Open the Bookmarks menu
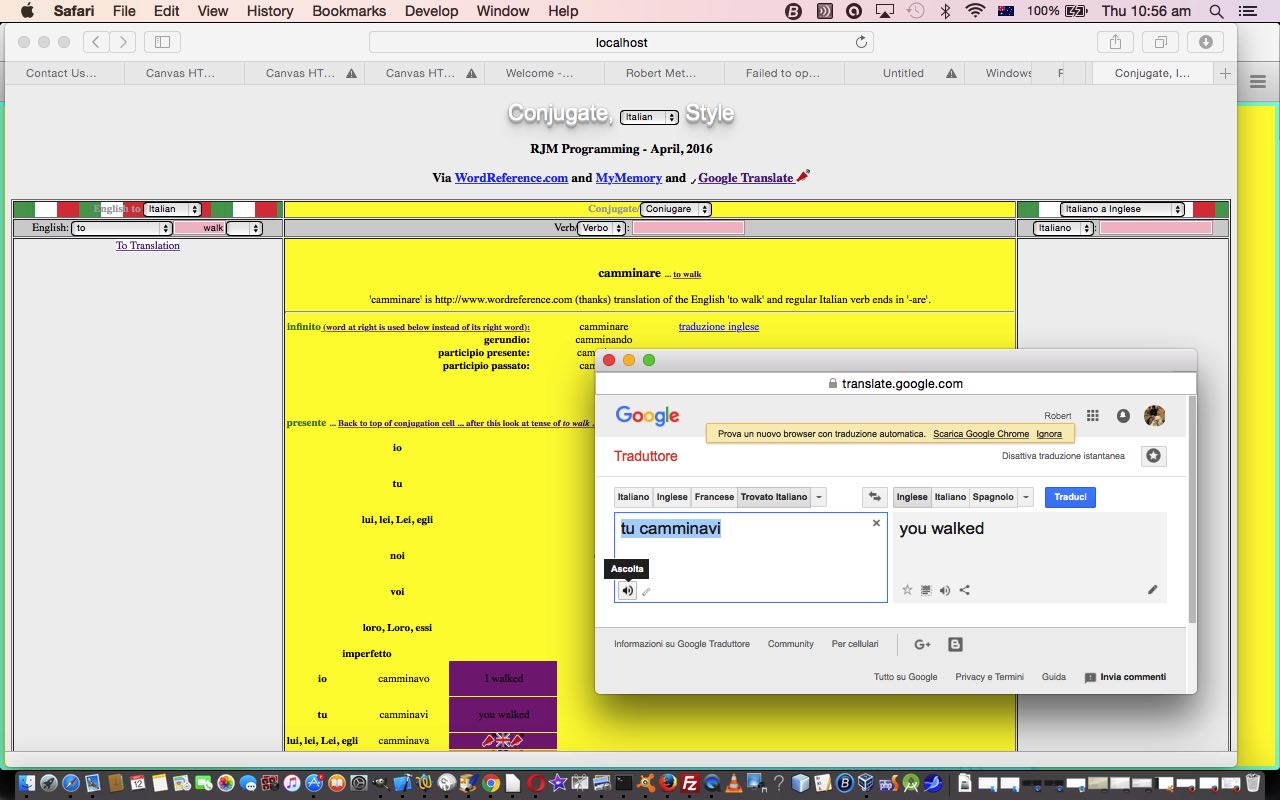 pos(349,11)
